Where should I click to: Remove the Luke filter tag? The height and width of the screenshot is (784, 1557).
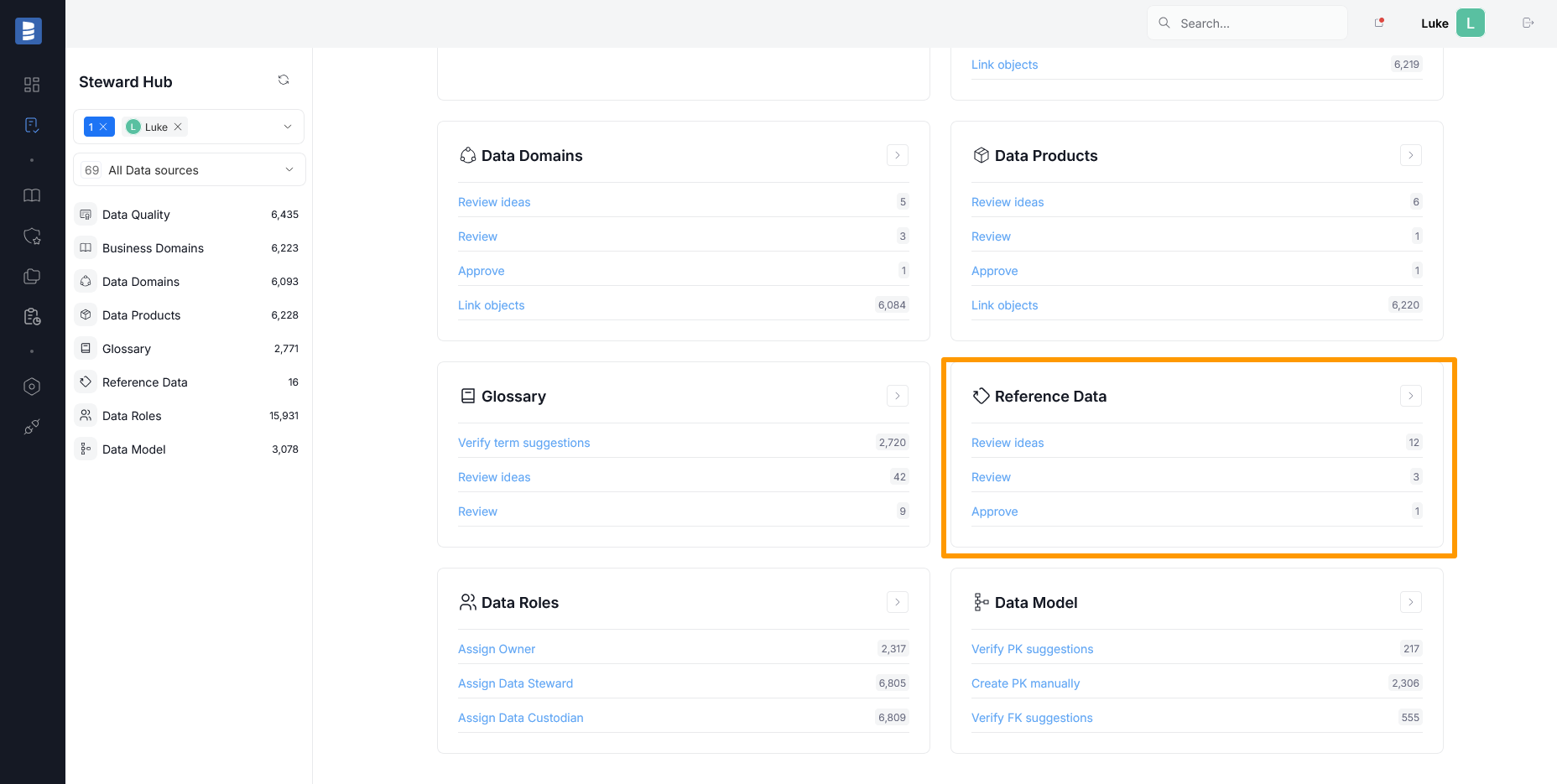tap(178, 127)
